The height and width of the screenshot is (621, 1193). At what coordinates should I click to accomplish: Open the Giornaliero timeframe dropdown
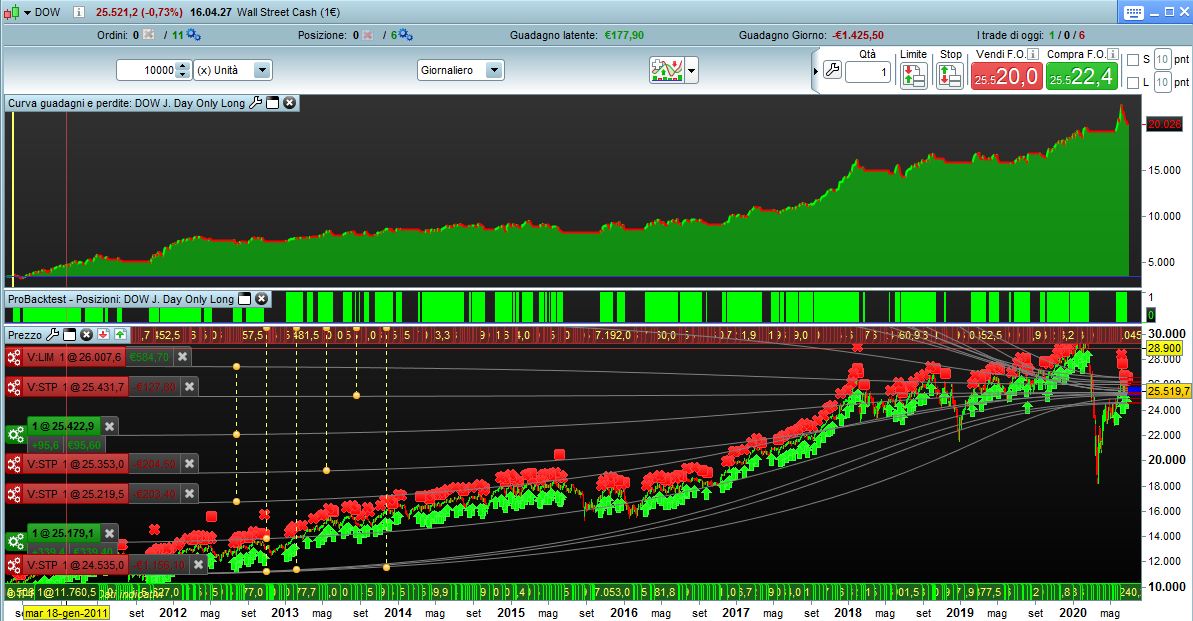coord(460,70)
